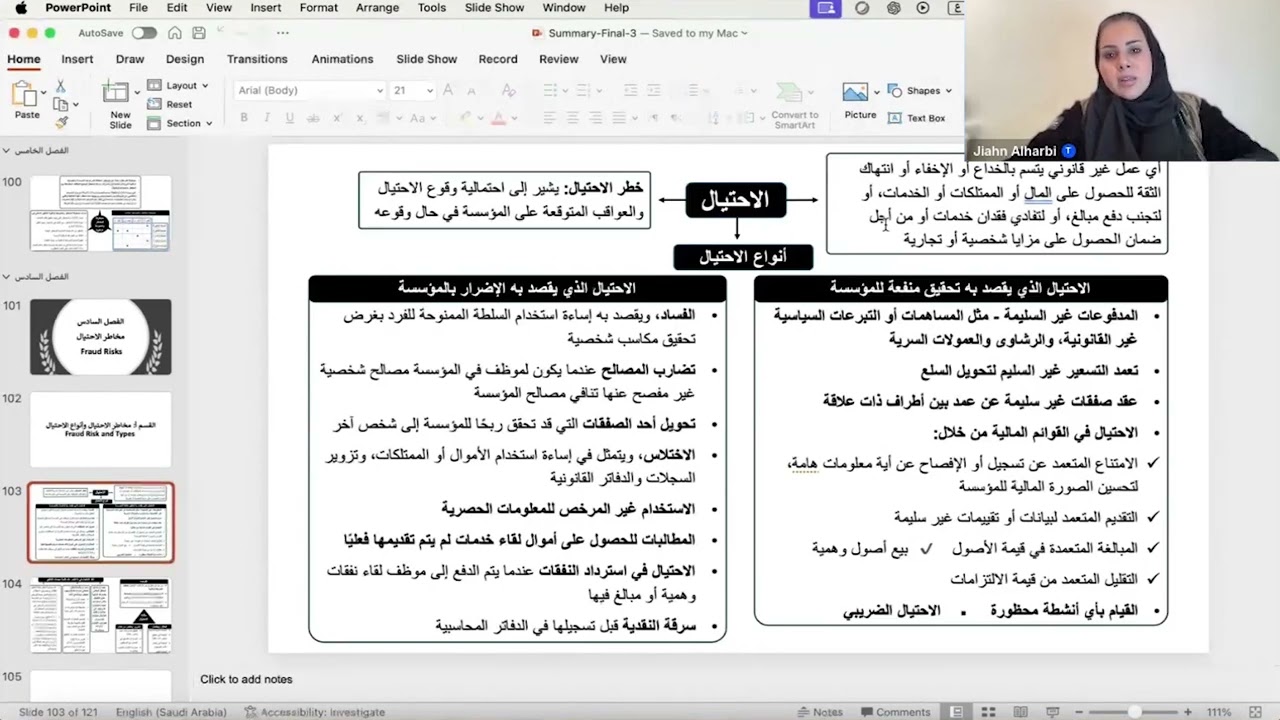Toggle Italic formatting
Image resolution: width=1280 pixels, height=720 pixels.
(267, 118)
